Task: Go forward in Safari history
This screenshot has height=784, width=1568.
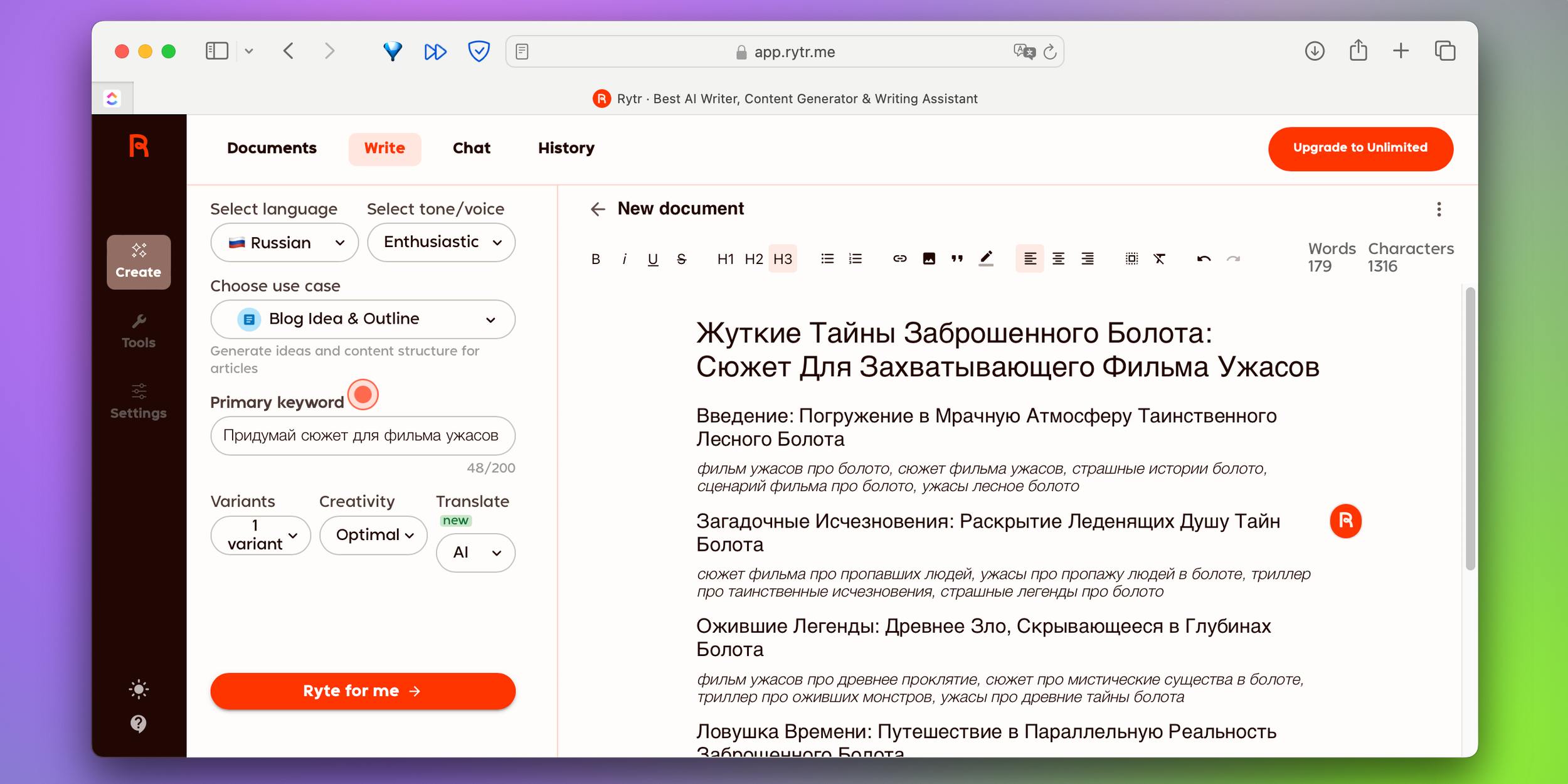Action: 330,51
